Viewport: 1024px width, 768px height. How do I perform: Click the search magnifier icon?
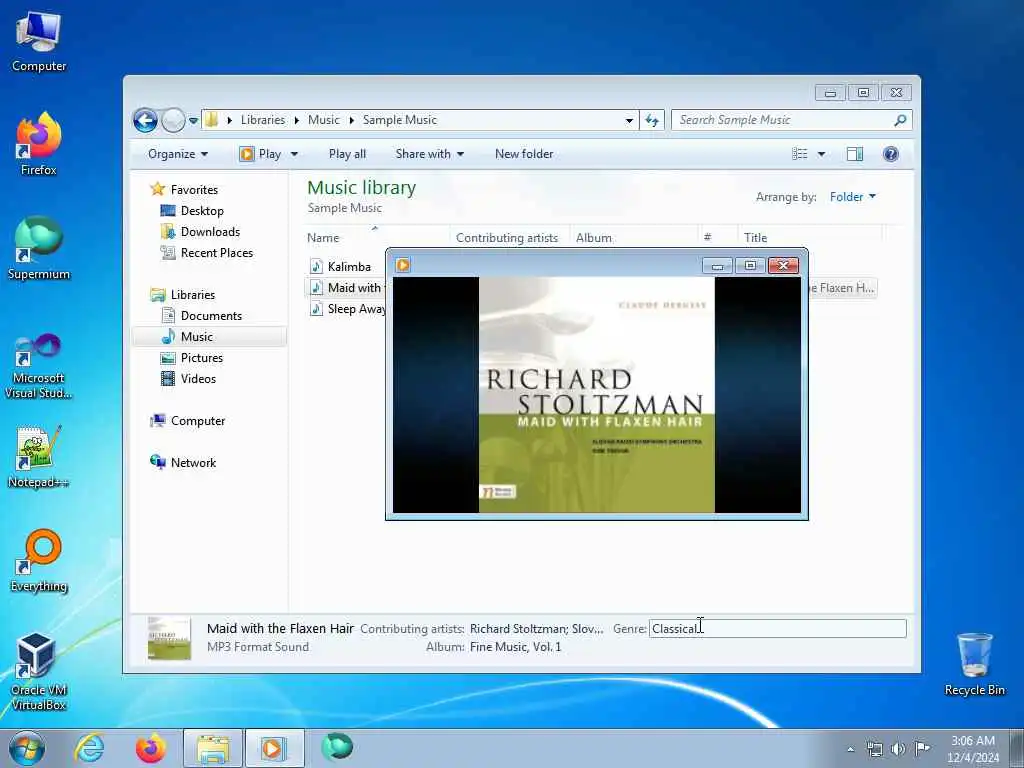point(901,120)
